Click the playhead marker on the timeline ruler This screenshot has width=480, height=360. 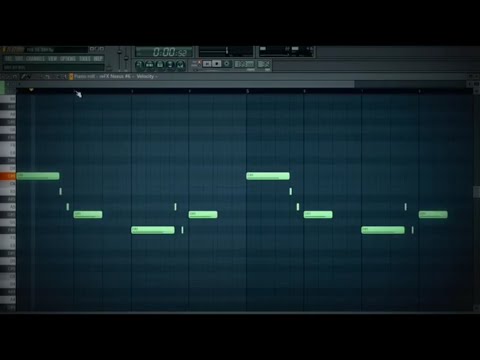pos(31,90)
